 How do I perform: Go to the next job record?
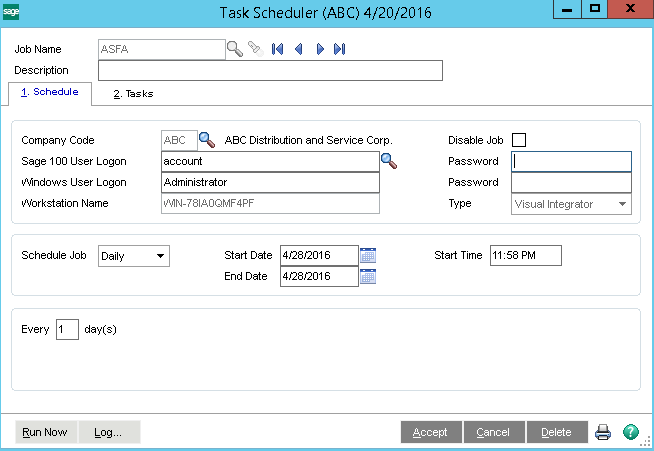pyautogui.click(x=320, y=48)
